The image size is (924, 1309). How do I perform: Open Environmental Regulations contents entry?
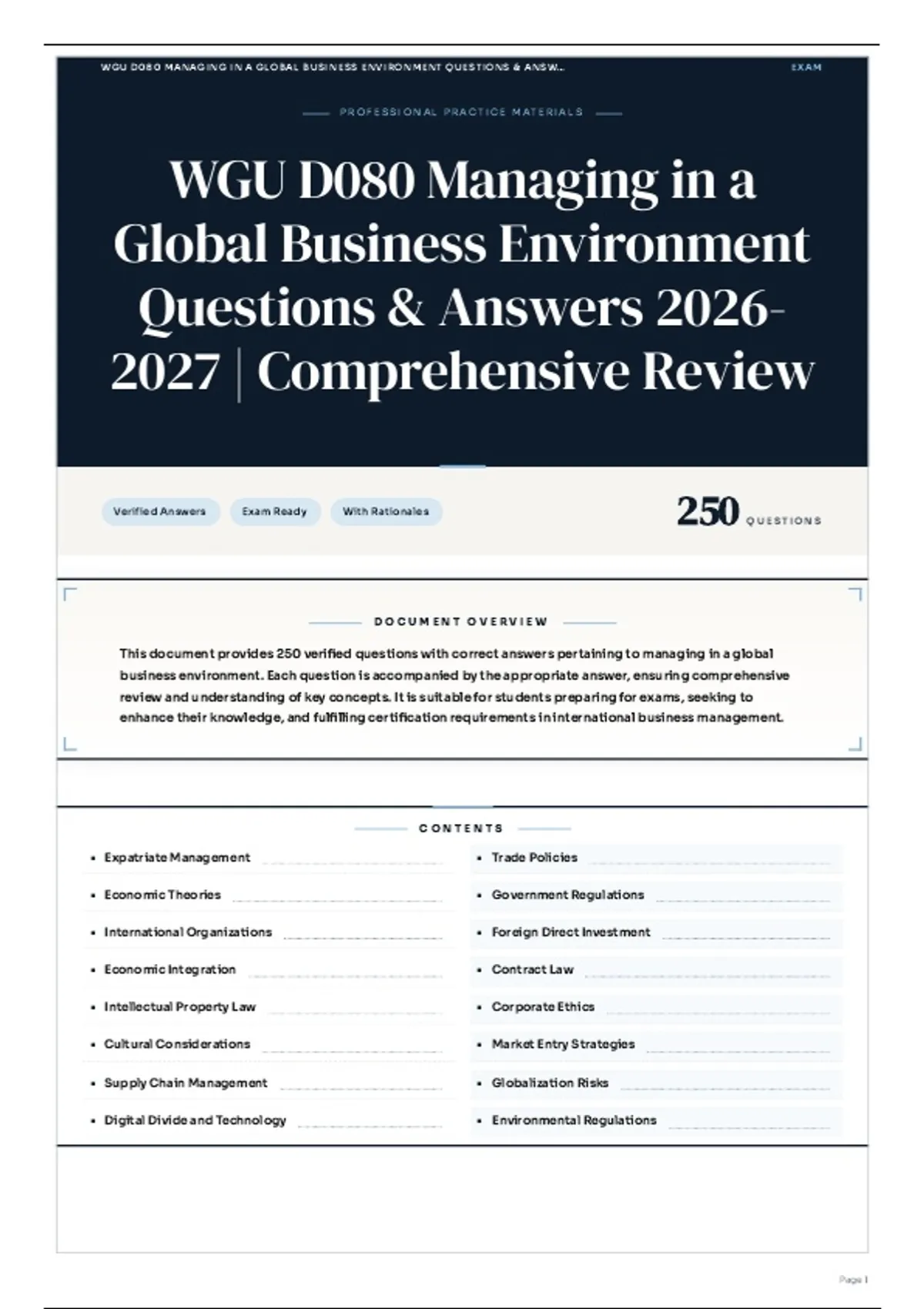tap(657, 1120)
